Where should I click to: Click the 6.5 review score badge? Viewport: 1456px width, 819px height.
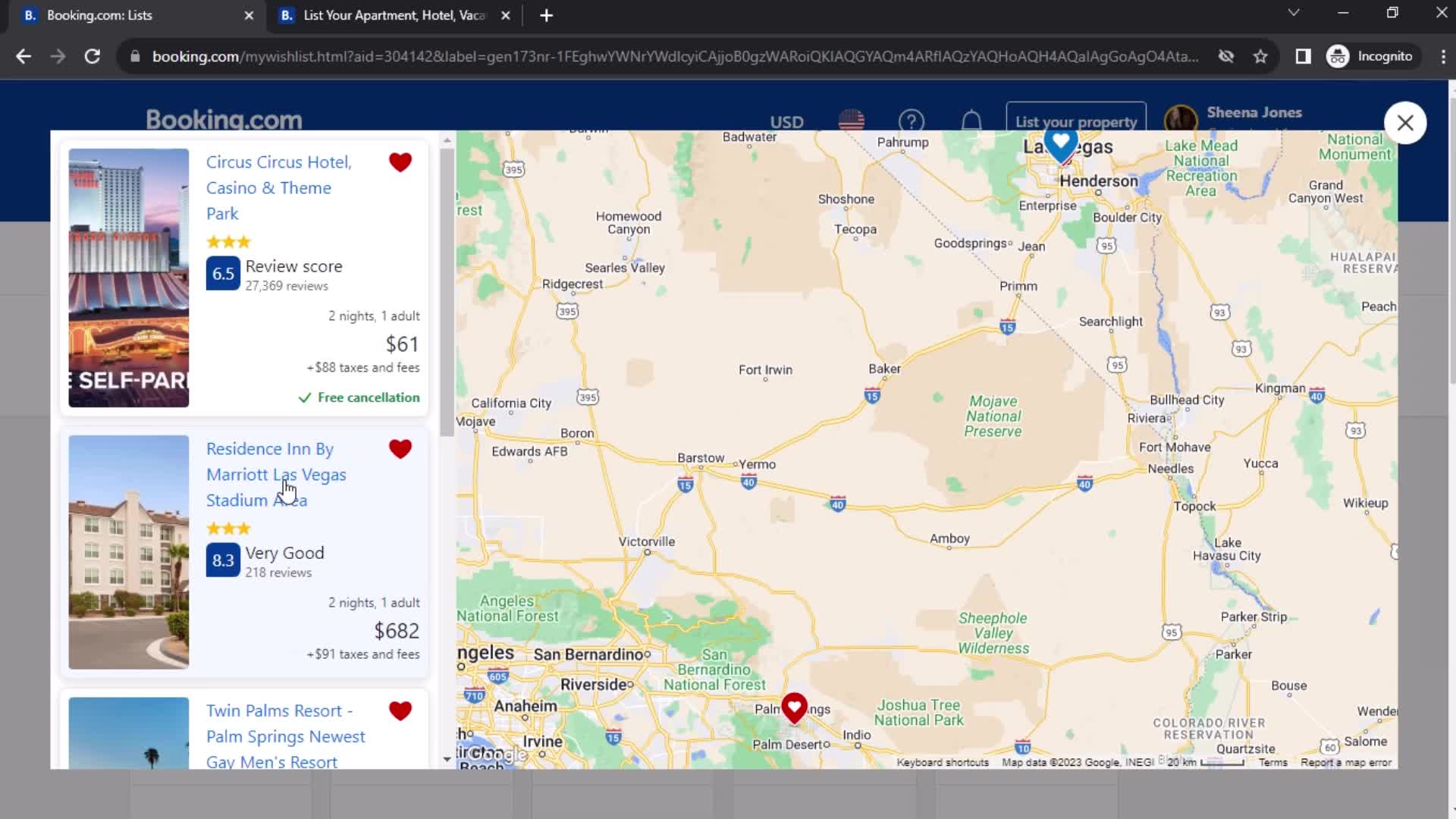223,274
